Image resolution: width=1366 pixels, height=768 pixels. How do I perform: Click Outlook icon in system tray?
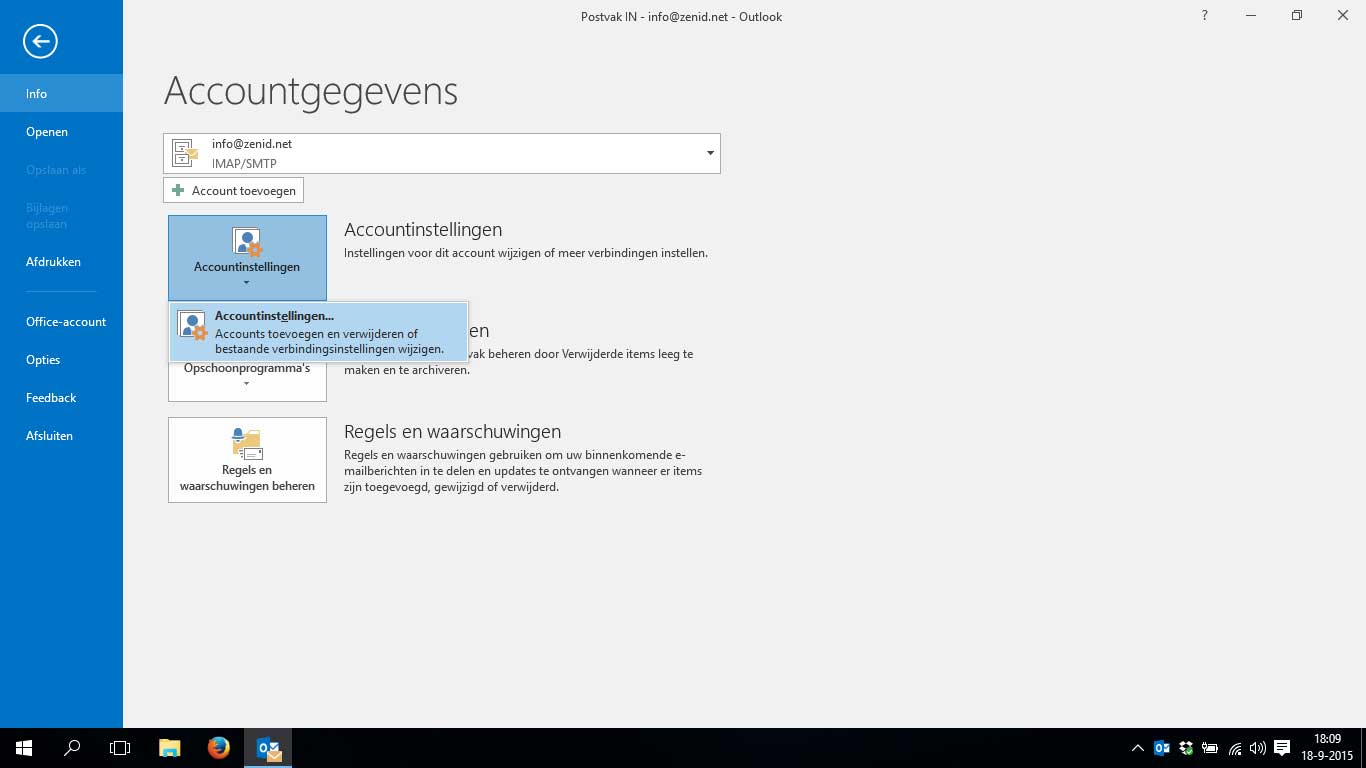click(x=1162, y=748)
